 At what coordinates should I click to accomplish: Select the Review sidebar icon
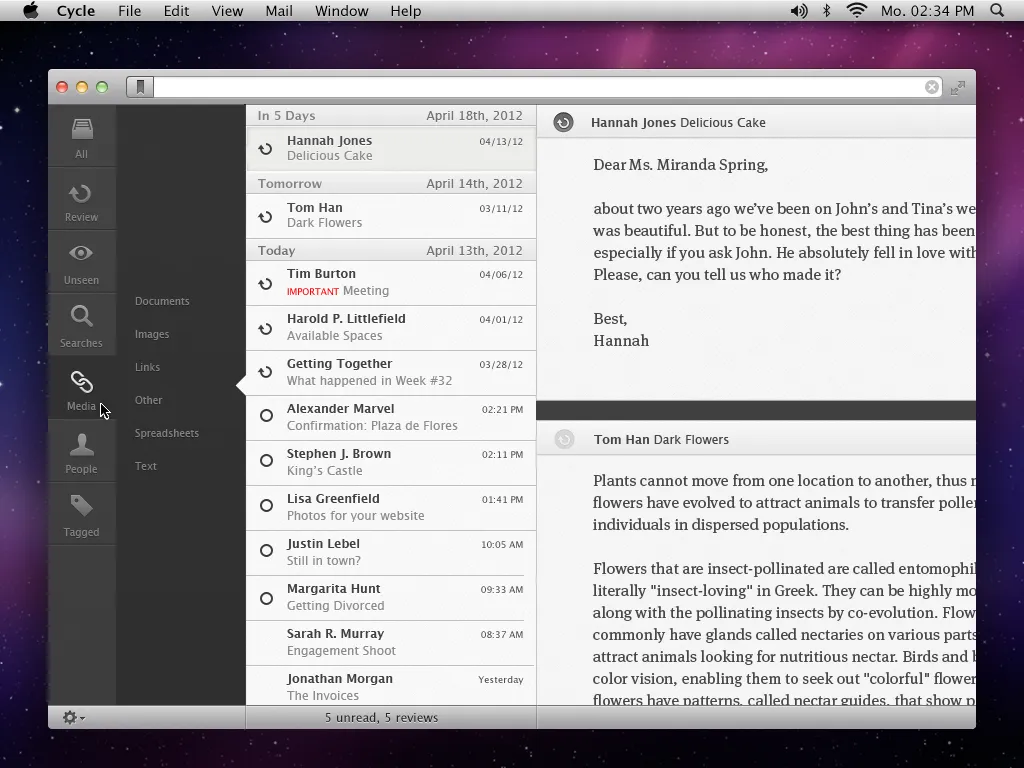[82, 199]
